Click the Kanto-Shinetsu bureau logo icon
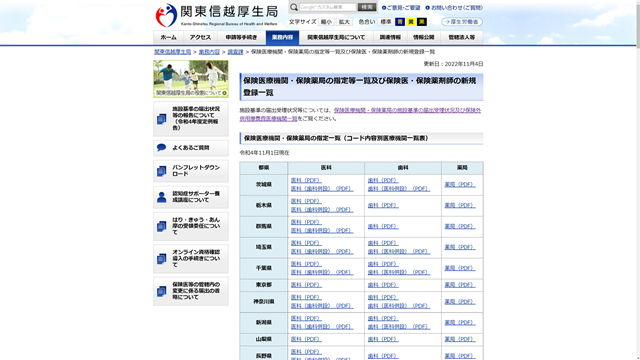Screen dimensions: 640x360 (x=166, y=16)
